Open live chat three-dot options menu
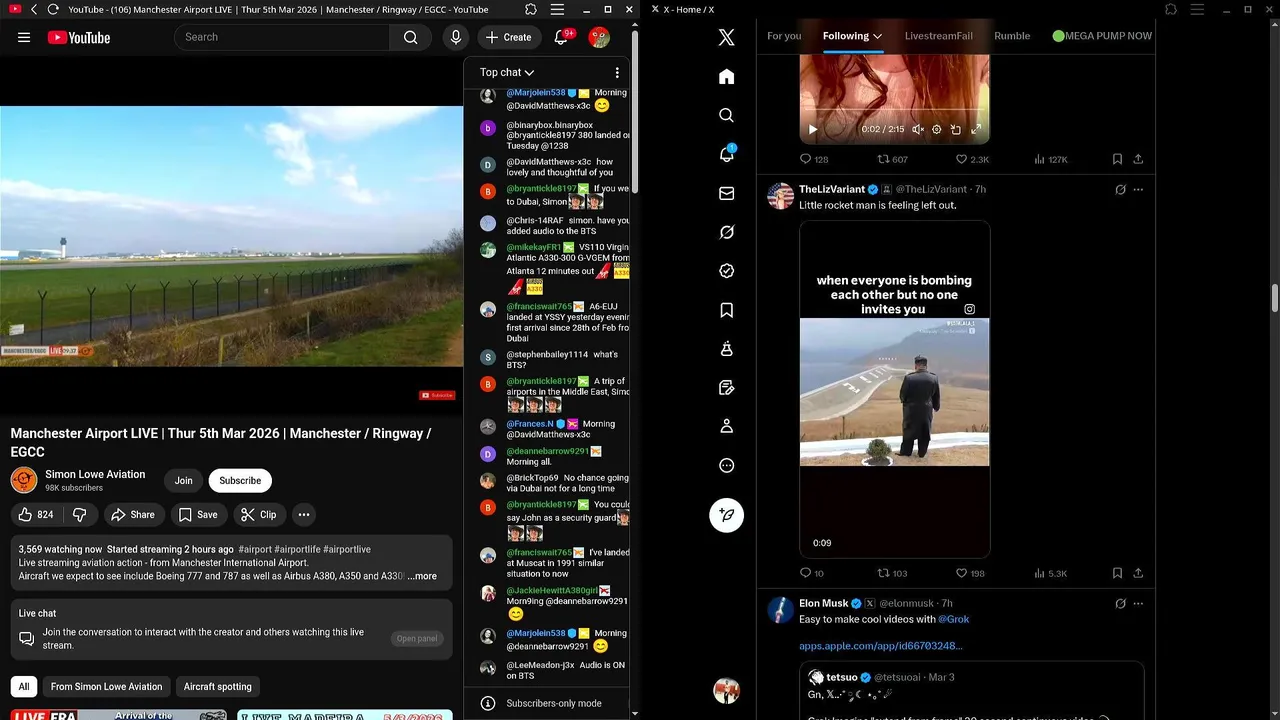 (617, 72)
